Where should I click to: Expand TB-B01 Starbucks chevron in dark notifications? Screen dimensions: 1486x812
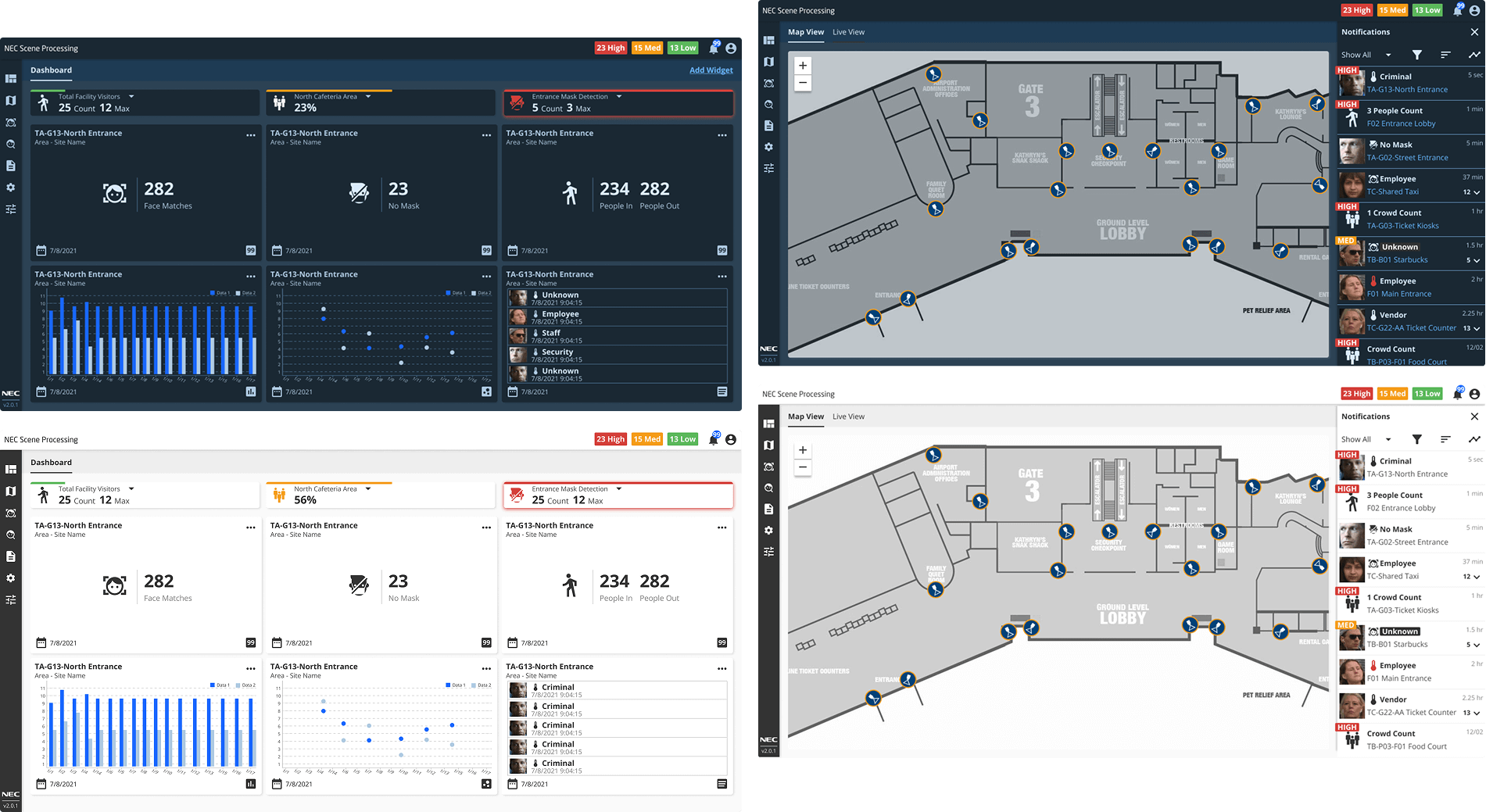coord(1477,260)
